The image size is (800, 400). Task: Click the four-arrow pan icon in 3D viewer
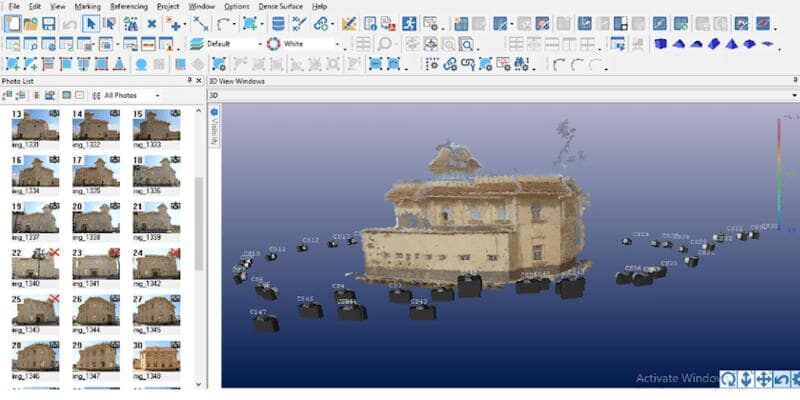(x=763, y=379)
